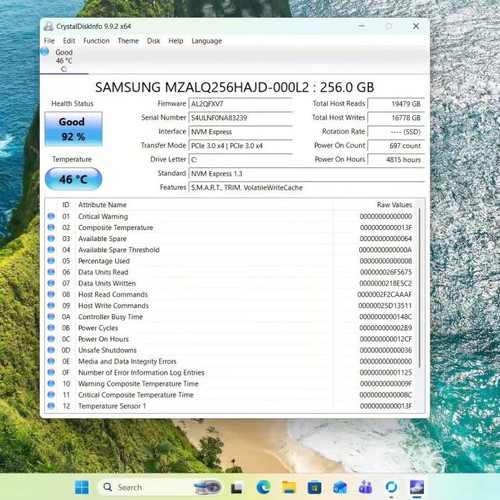Image resolution: width=500 pixels, height=500 pixels.
Task: Open the Language menu
Action: point(207,41)
